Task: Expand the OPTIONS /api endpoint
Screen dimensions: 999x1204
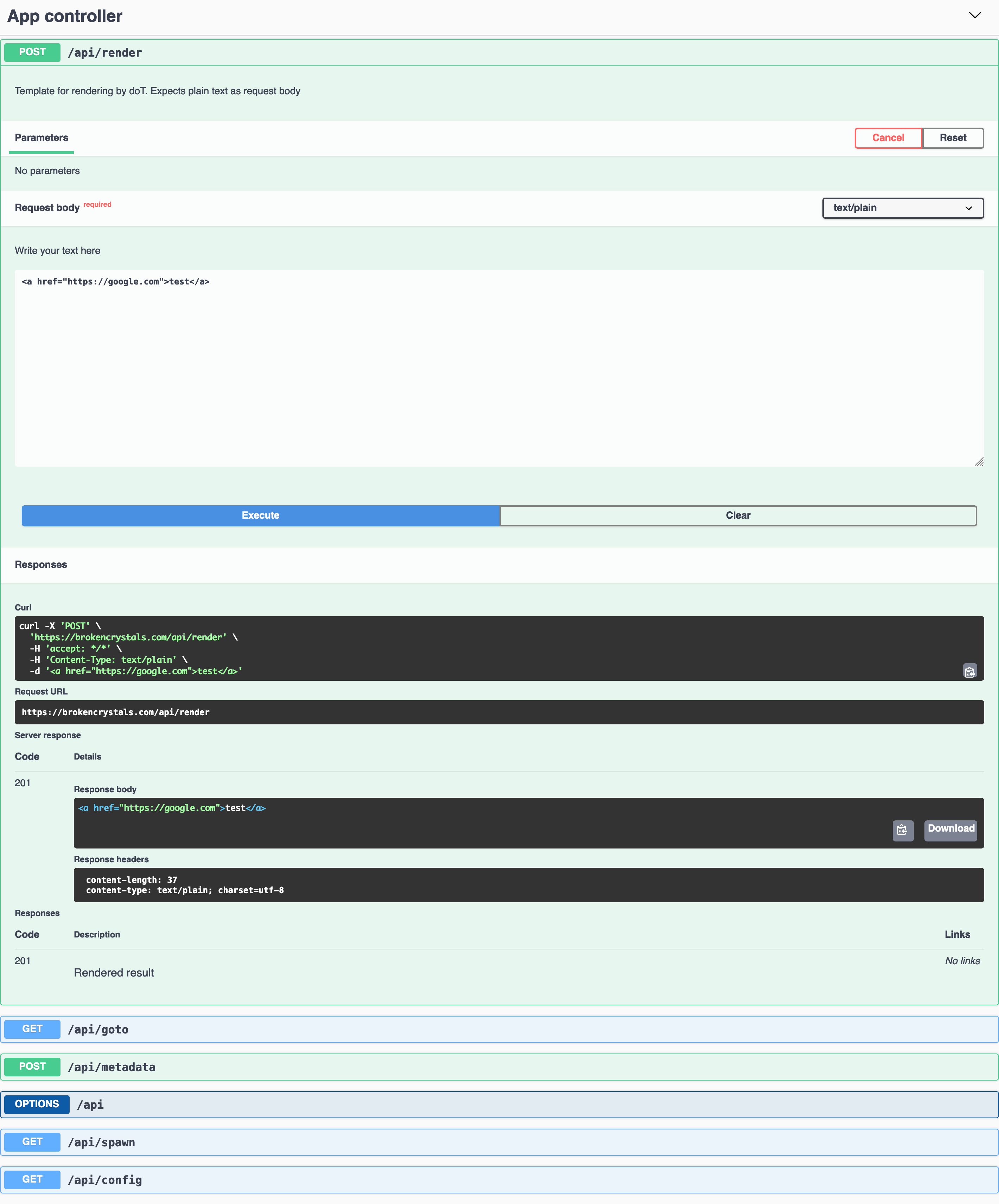Action: click(x=499, y=1104)
